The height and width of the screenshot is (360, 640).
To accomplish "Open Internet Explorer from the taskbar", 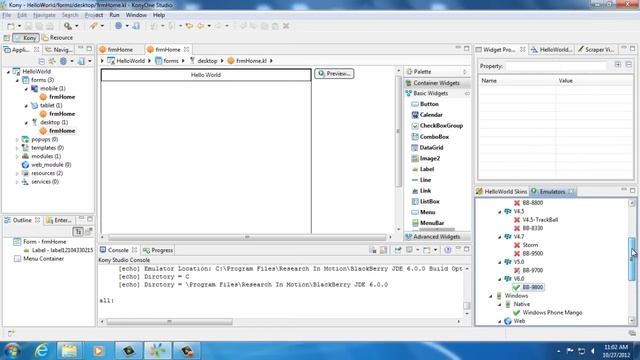I will click(x=42, y=351).
